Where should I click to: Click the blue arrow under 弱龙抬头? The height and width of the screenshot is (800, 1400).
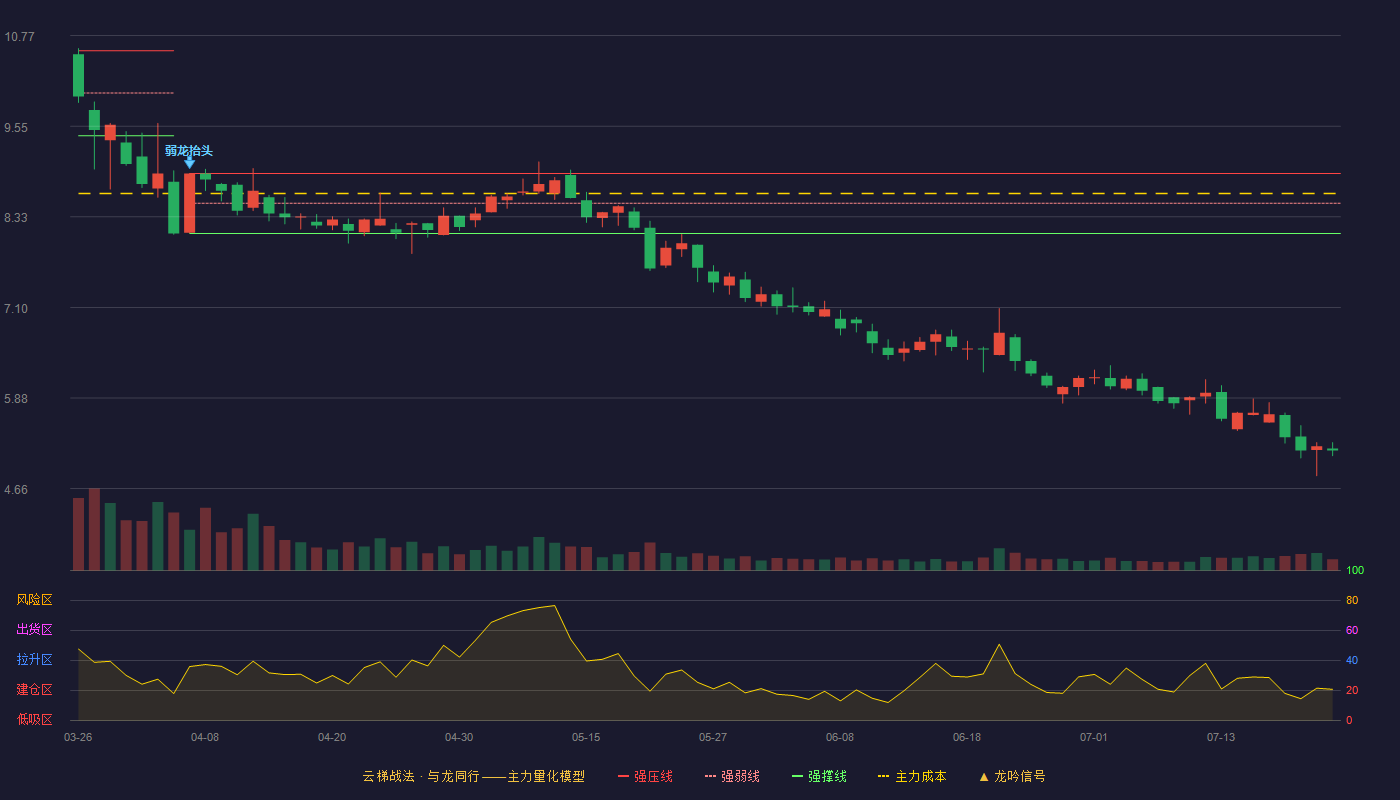tap(189, 163)
